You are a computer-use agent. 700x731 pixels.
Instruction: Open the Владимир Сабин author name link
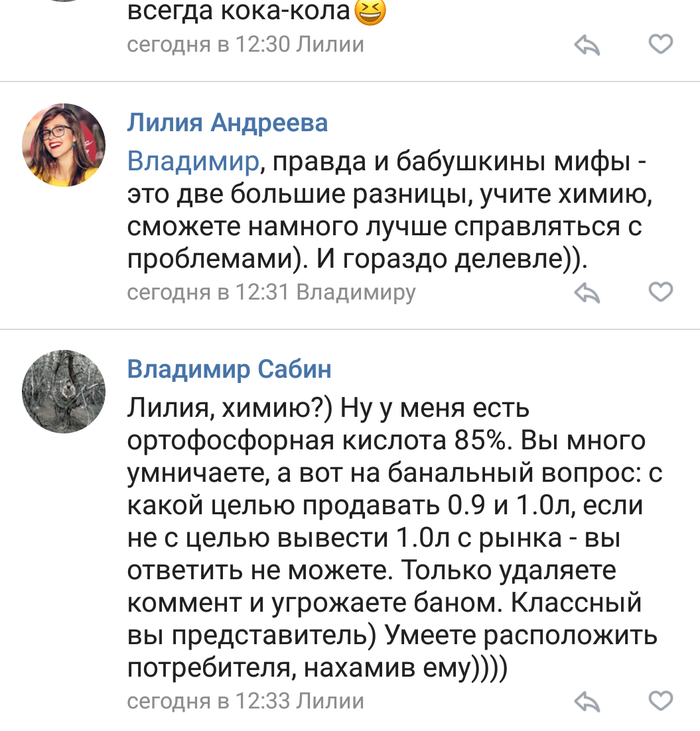tap(228, 370)
